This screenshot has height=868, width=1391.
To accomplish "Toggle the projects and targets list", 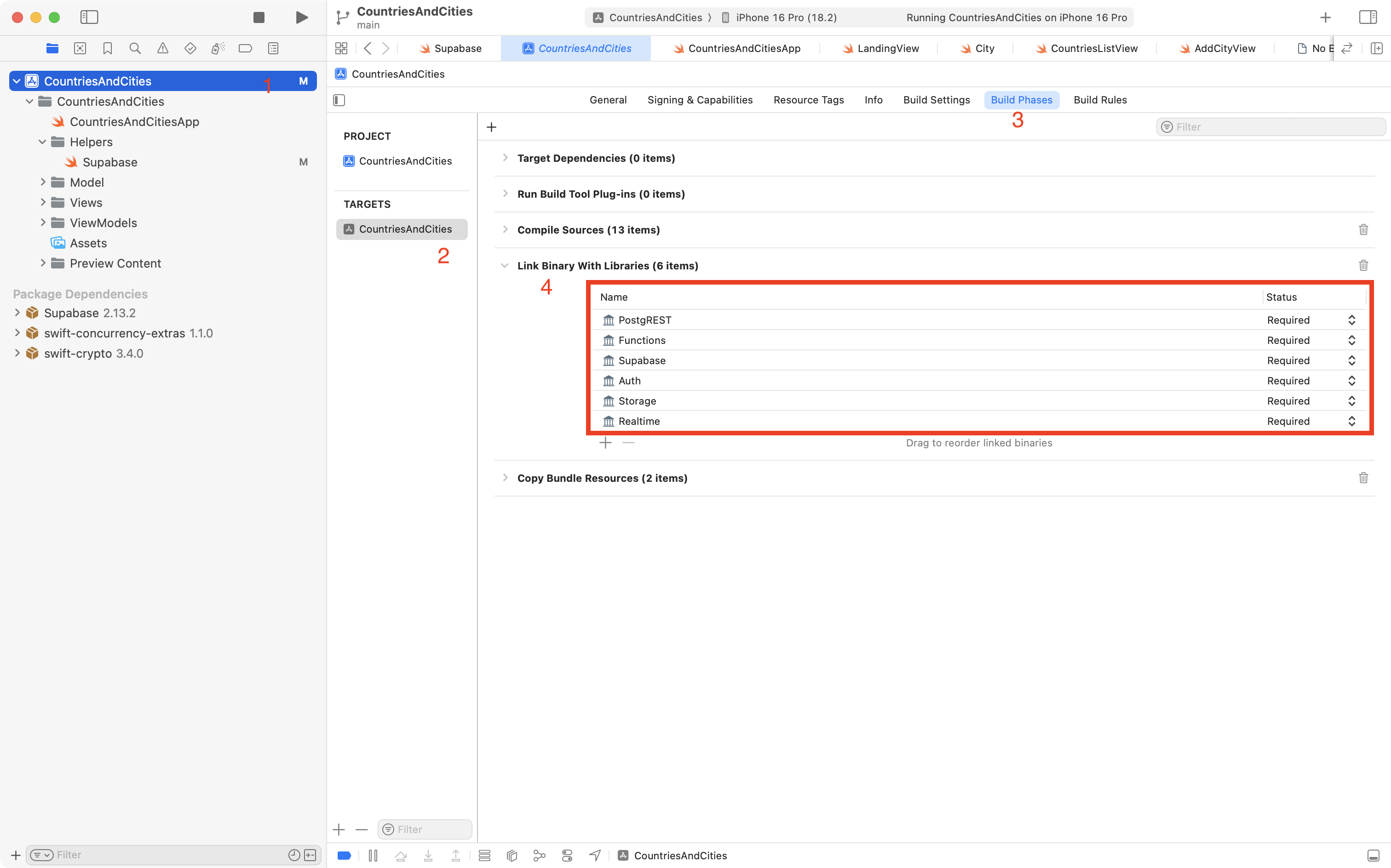I will [339, 101].
